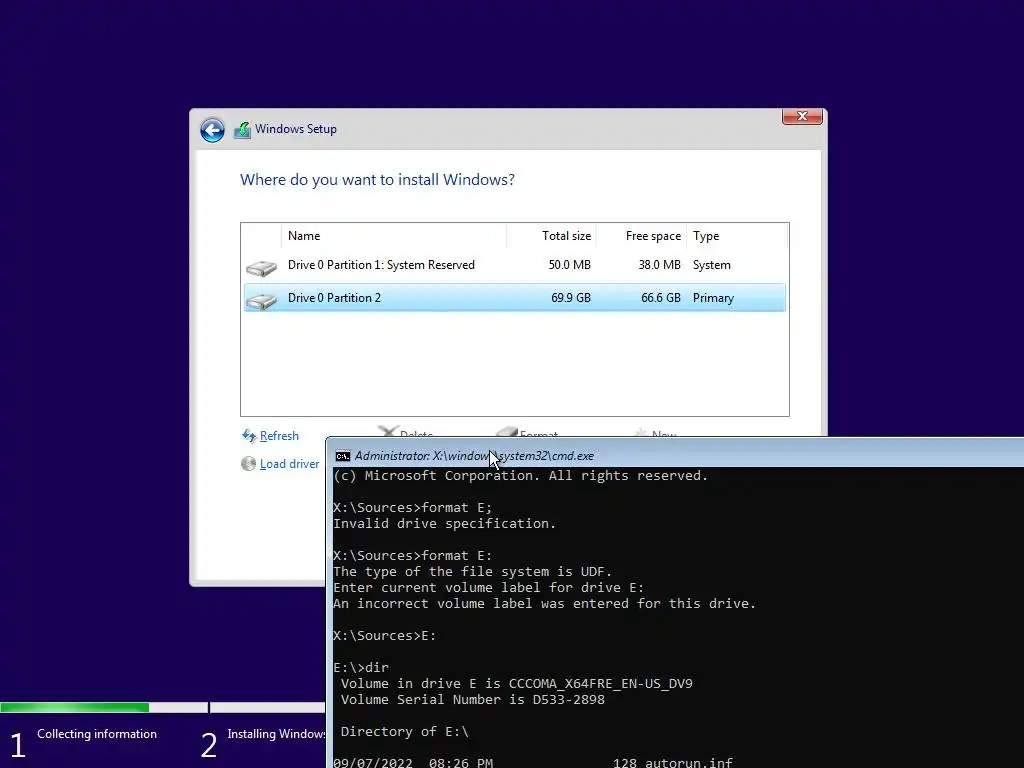The image size is (1024, 768).
Task: Click the Free space column header
Action: coord(641,236)
